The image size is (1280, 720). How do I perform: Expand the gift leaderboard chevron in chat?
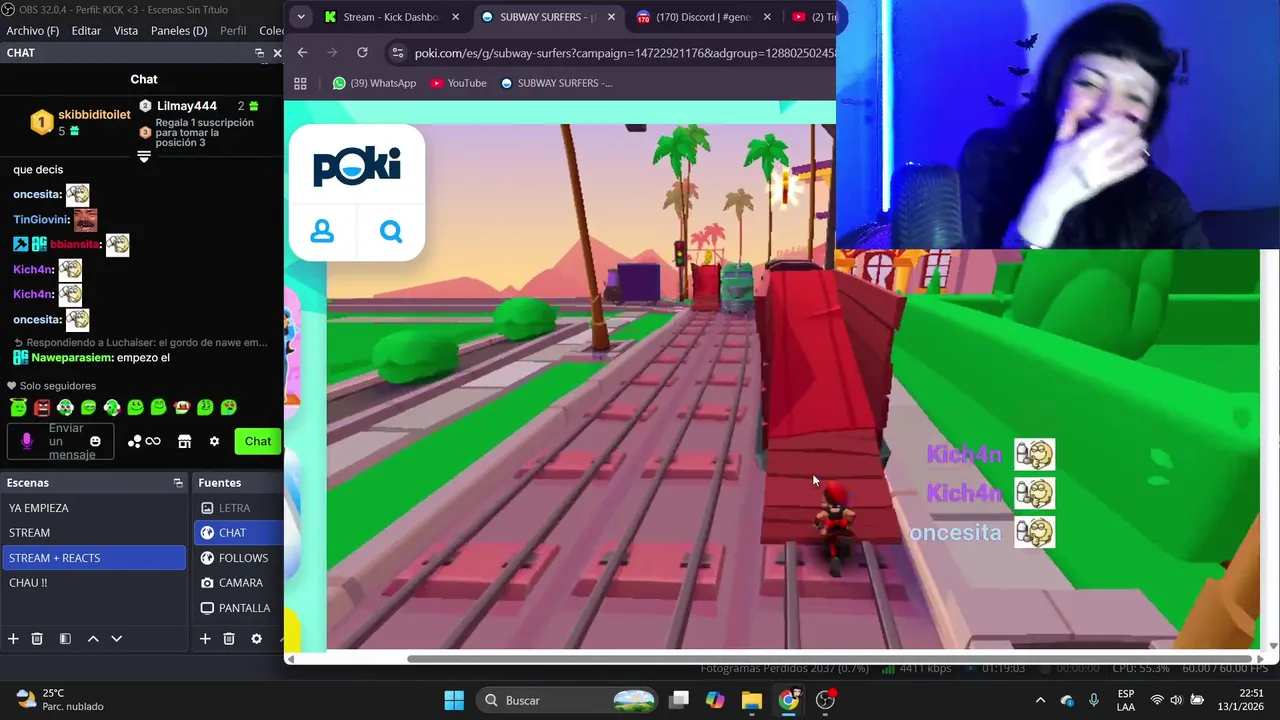[x=144, y=156]
